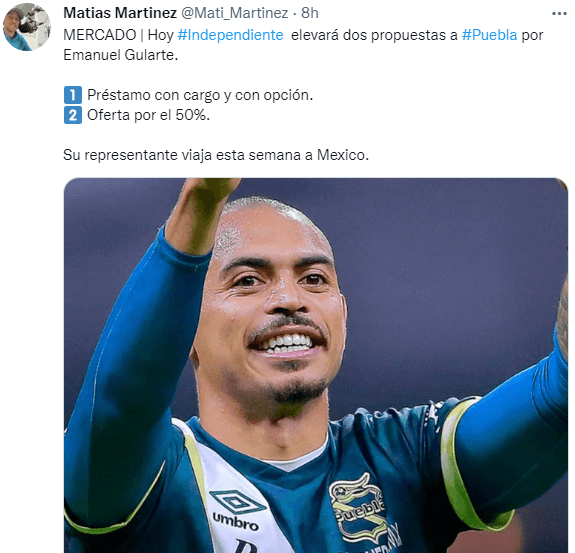
Task: Click the keycap number 2 emoji
Action: (73, 115)
